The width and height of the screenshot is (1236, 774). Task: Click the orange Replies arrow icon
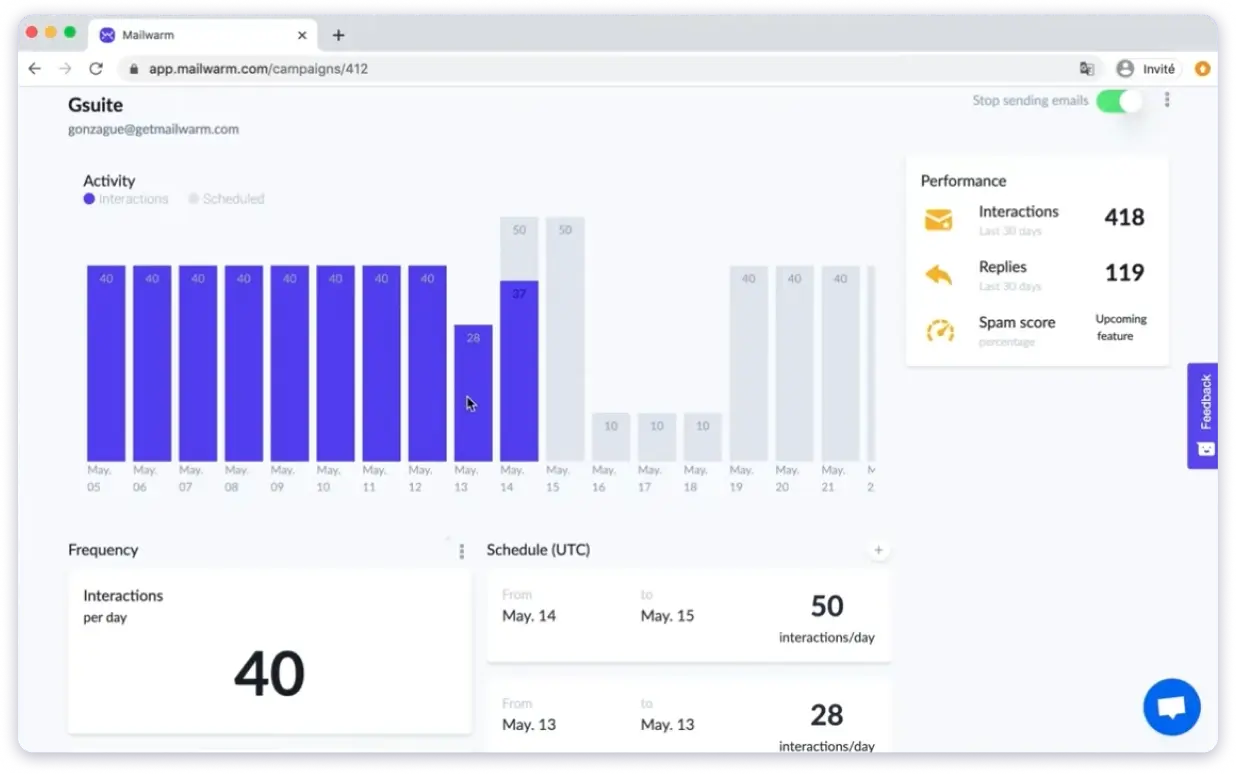(x=938, y=275)
